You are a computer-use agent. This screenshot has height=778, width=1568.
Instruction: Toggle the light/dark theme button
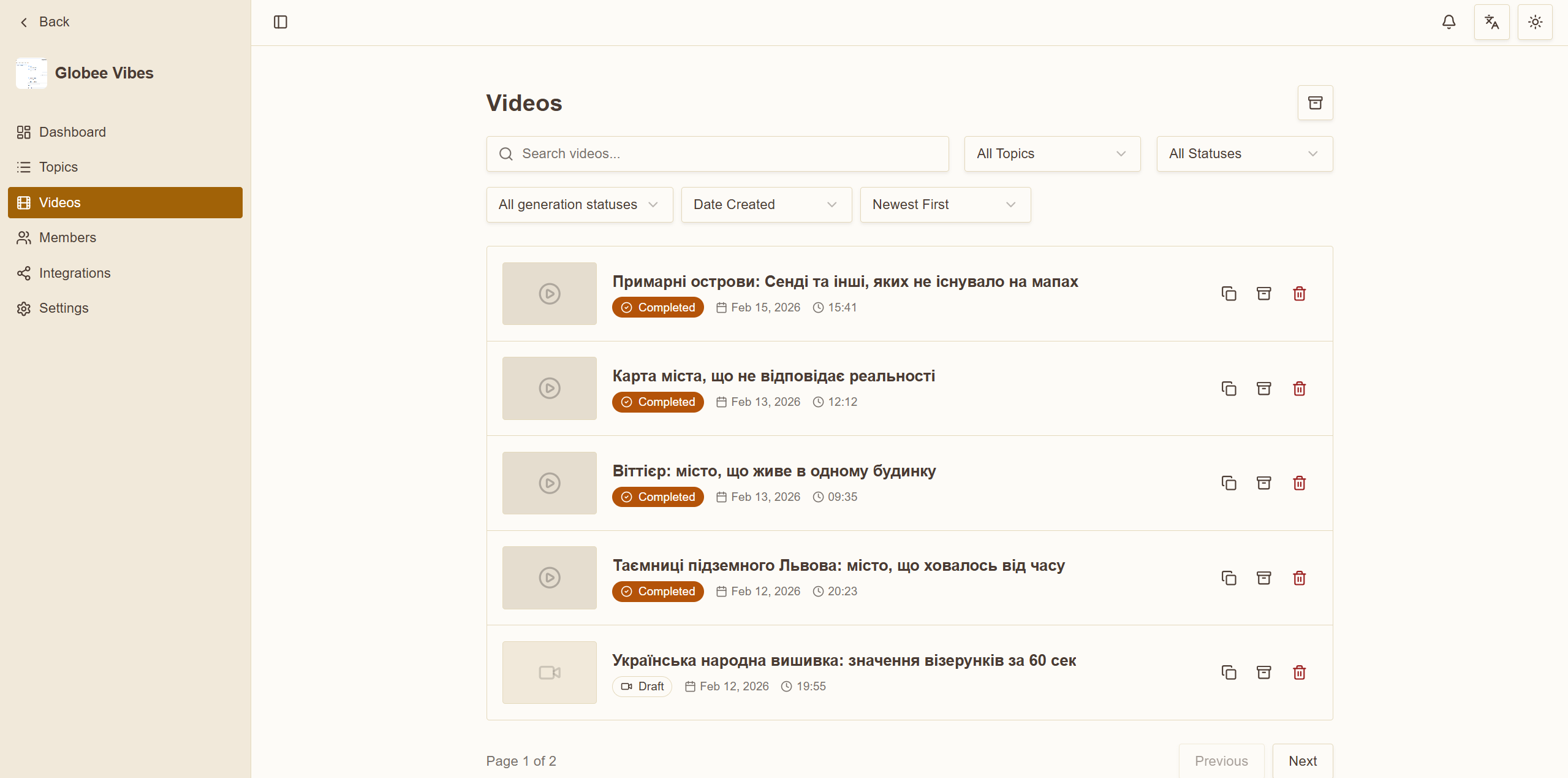coord(1534,22)
